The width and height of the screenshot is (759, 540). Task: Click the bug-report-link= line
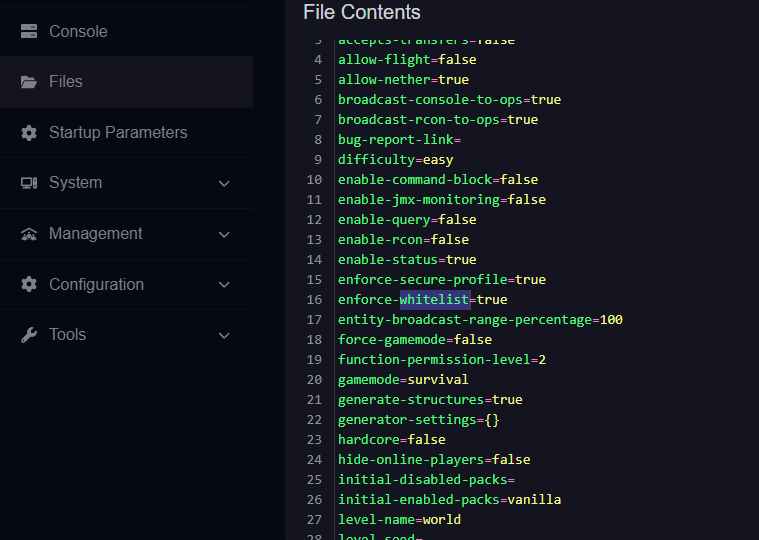pyautogui.click(x=399, y=139)
